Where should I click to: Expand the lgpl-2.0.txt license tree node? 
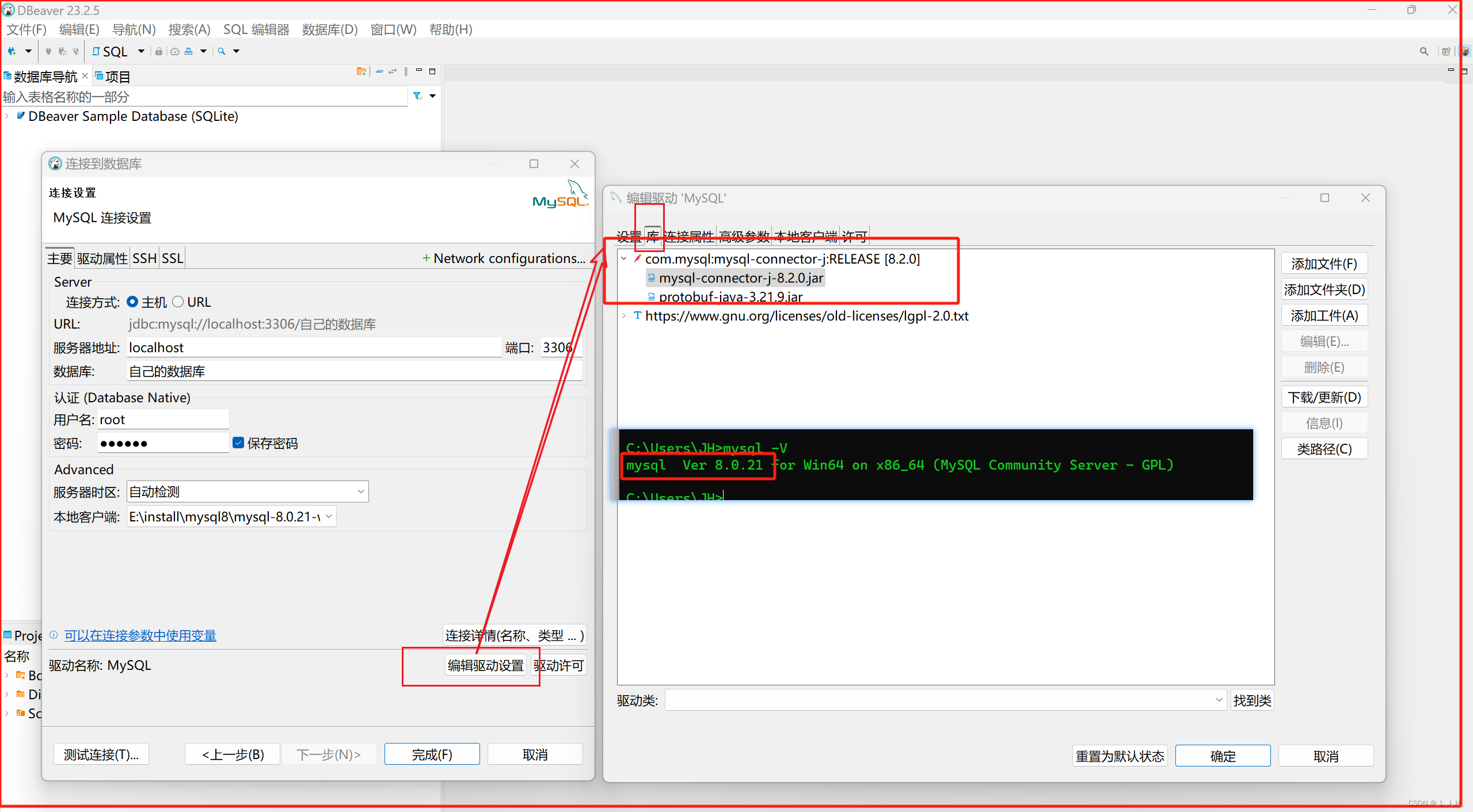pos(624,316)
